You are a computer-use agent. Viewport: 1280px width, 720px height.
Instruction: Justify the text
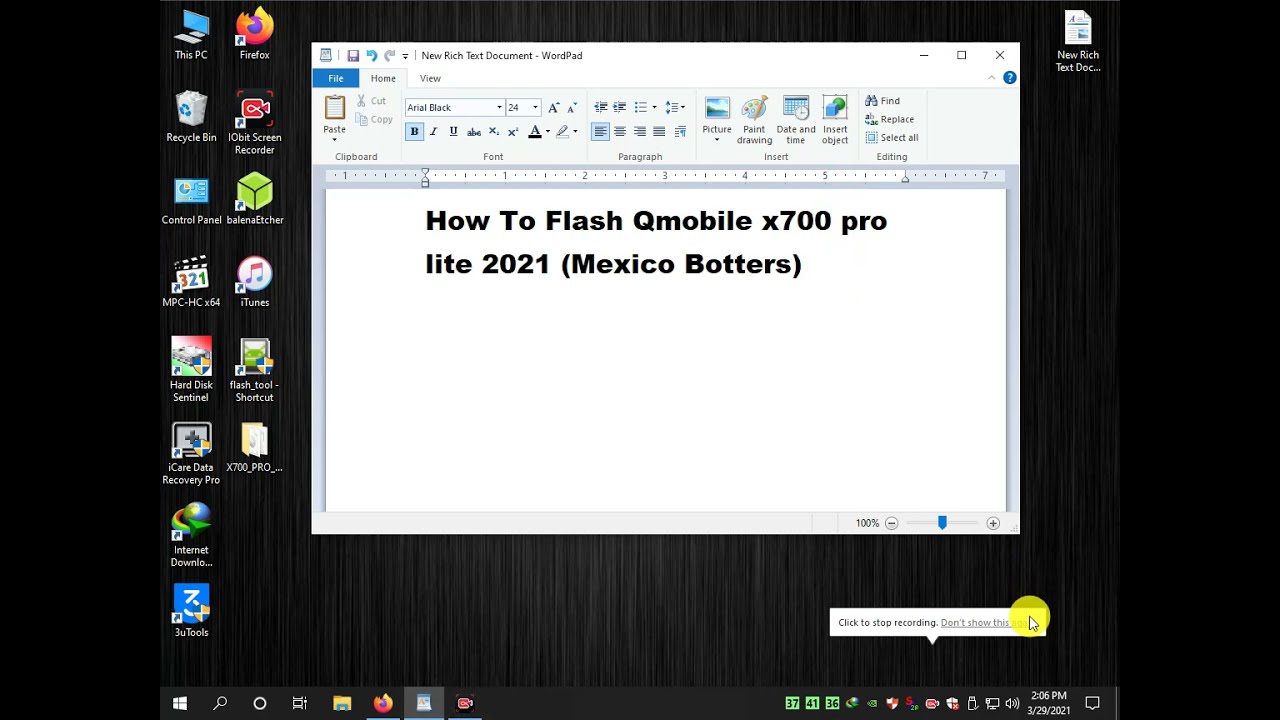pyautogui.click(x=659, y=132)
